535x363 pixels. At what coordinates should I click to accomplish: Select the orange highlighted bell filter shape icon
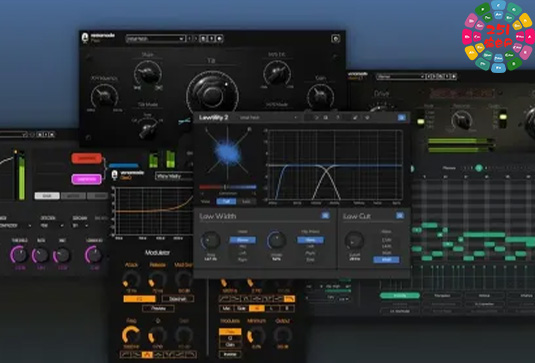[147, 354]
